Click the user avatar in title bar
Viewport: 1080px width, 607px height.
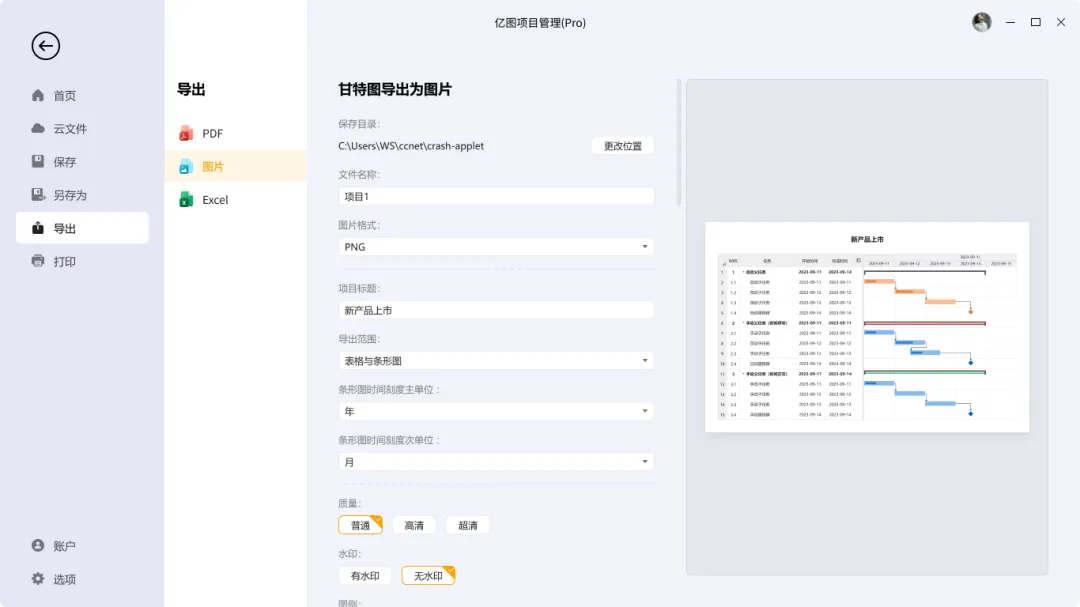(x=982, y=22)
